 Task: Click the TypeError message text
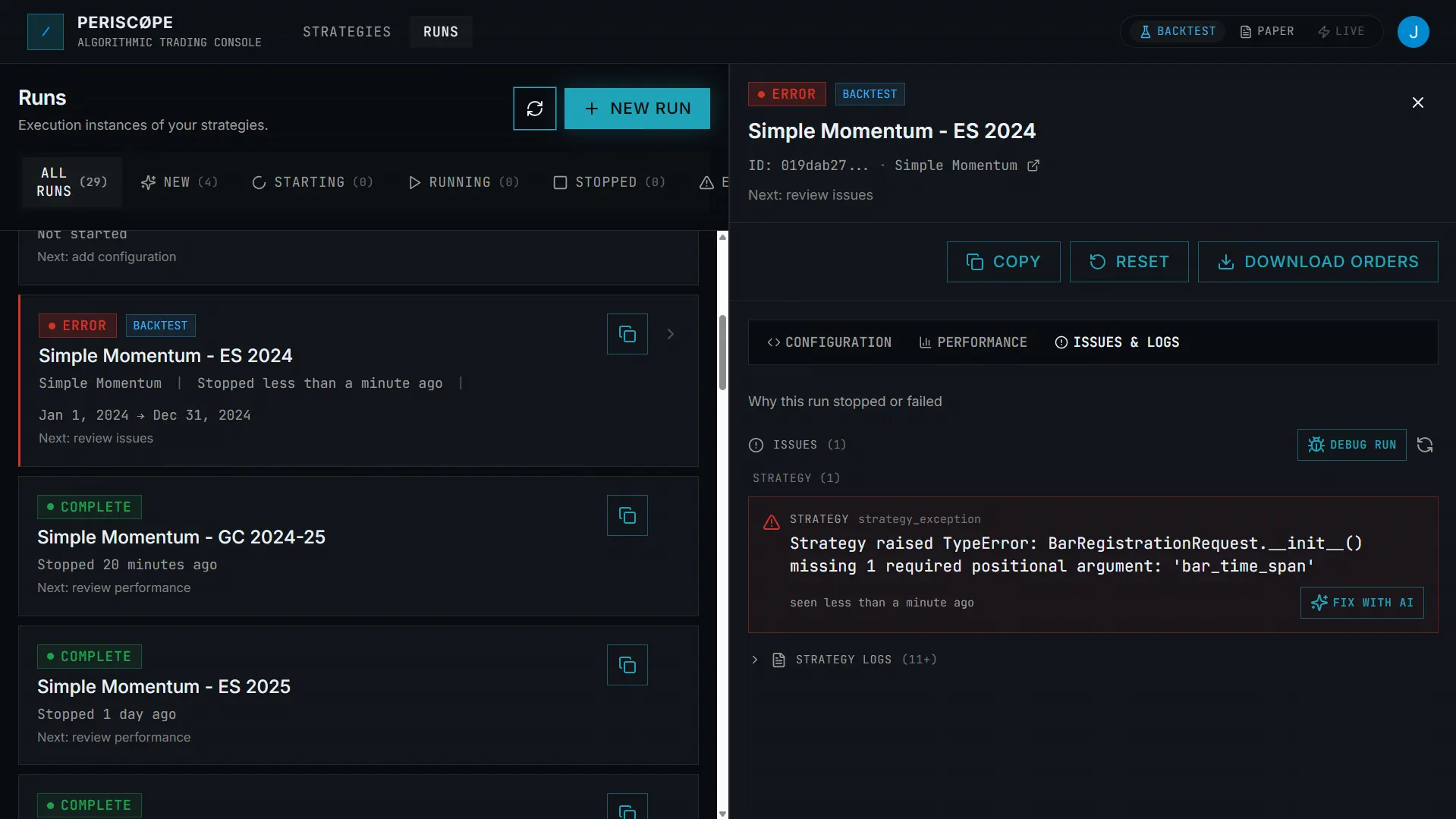click(x=1076, y=555)
